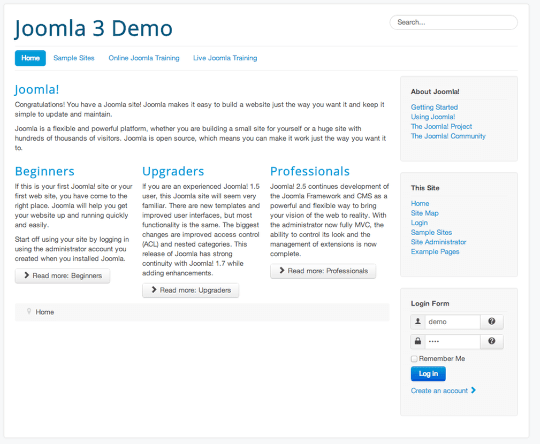540x444 pixels.
Task: Open the Getting Started link
Action: click(x=434, y=107)
